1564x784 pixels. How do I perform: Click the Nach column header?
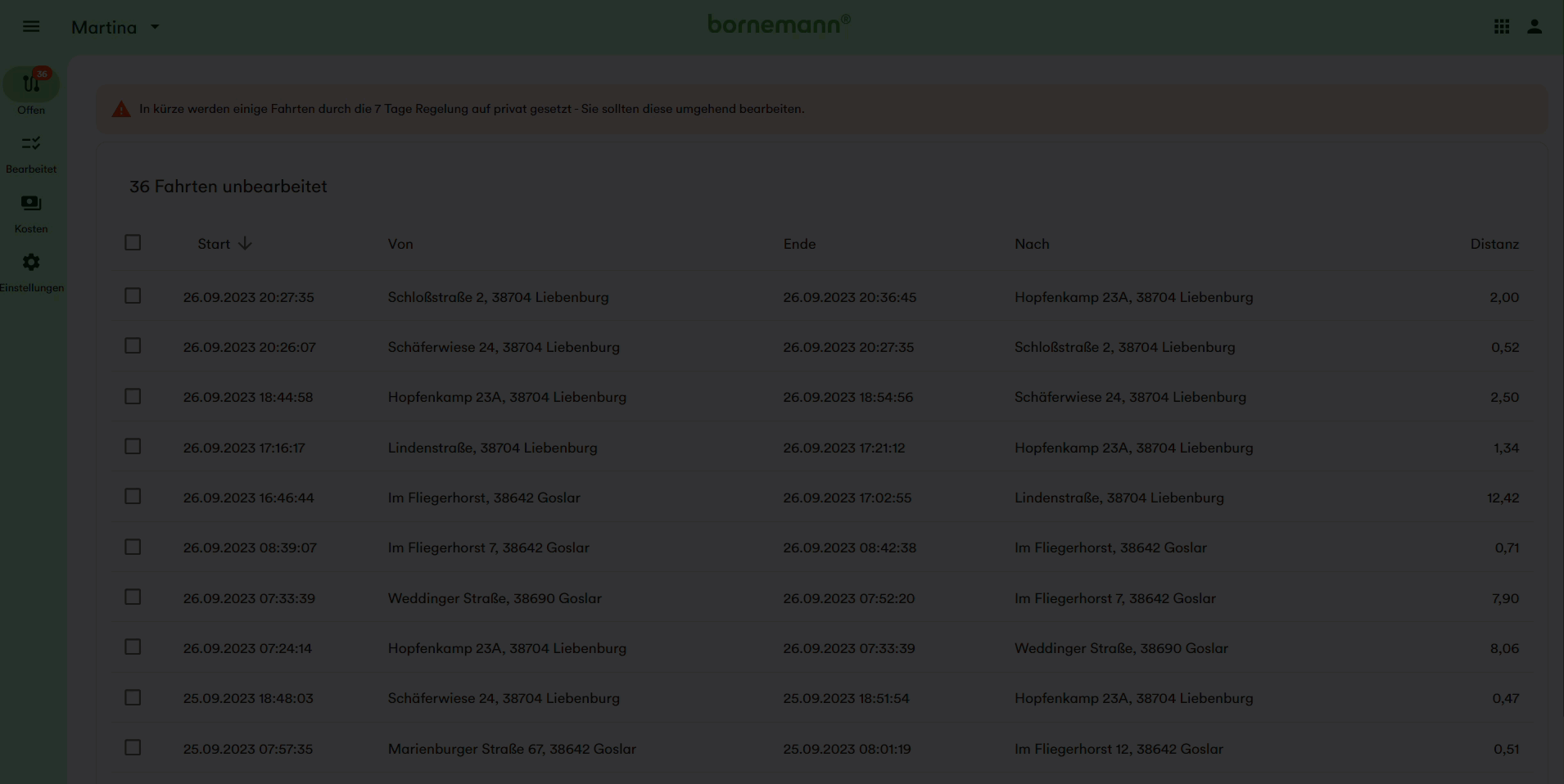tap(1032, 244)
